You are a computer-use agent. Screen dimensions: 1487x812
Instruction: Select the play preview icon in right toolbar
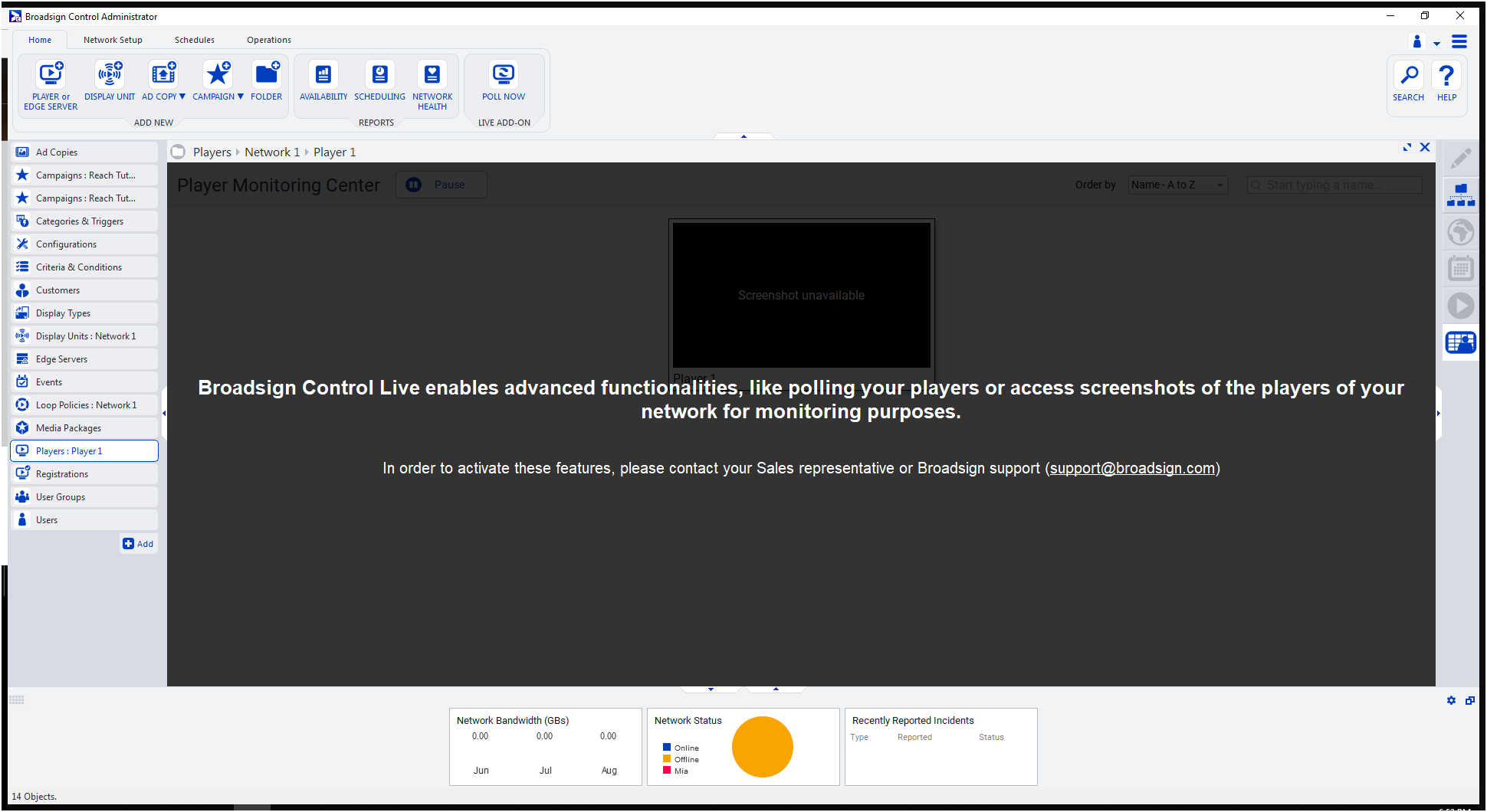[1461, 306]
